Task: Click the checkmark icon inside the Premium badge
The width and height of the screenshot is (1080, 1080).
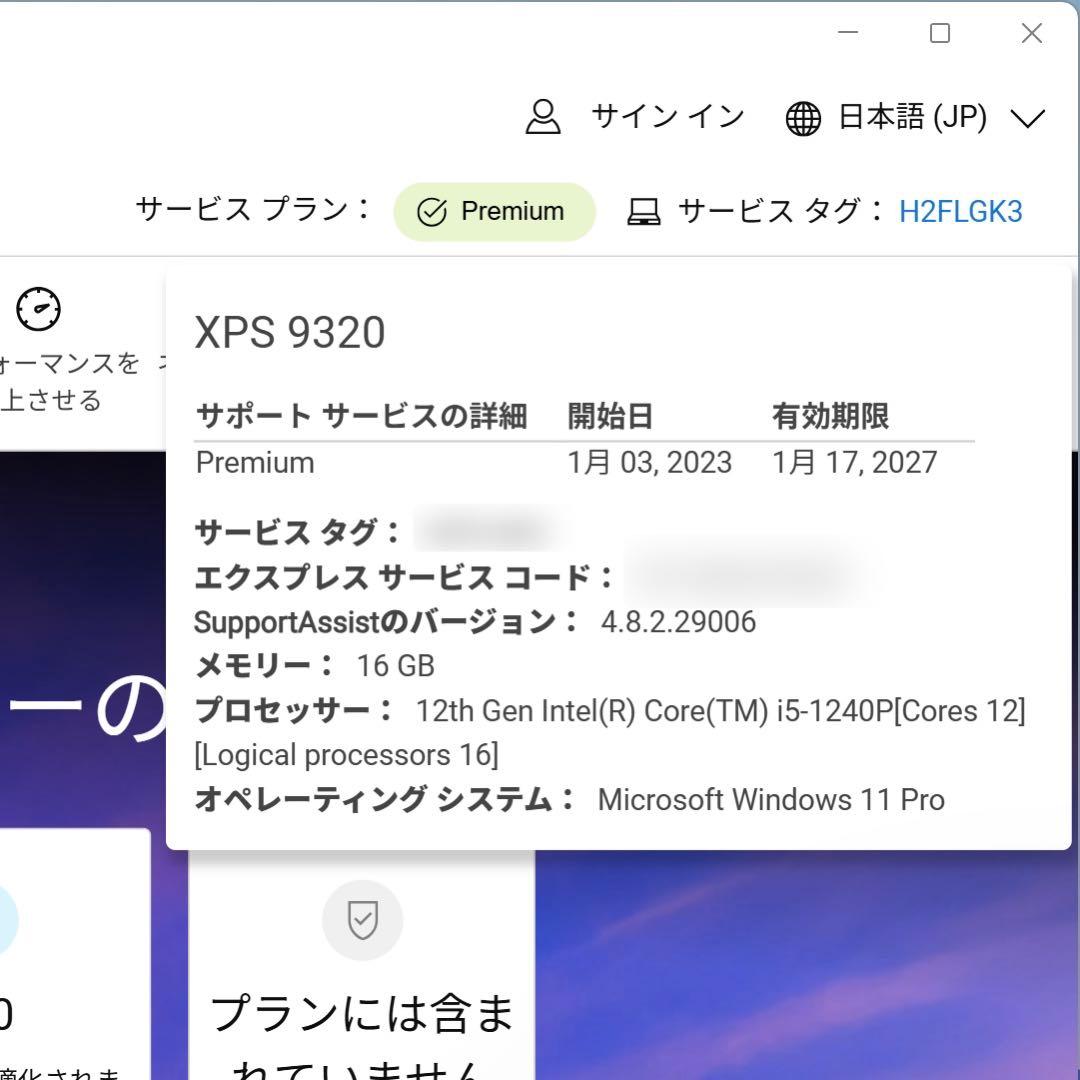Action: [431, 211]
